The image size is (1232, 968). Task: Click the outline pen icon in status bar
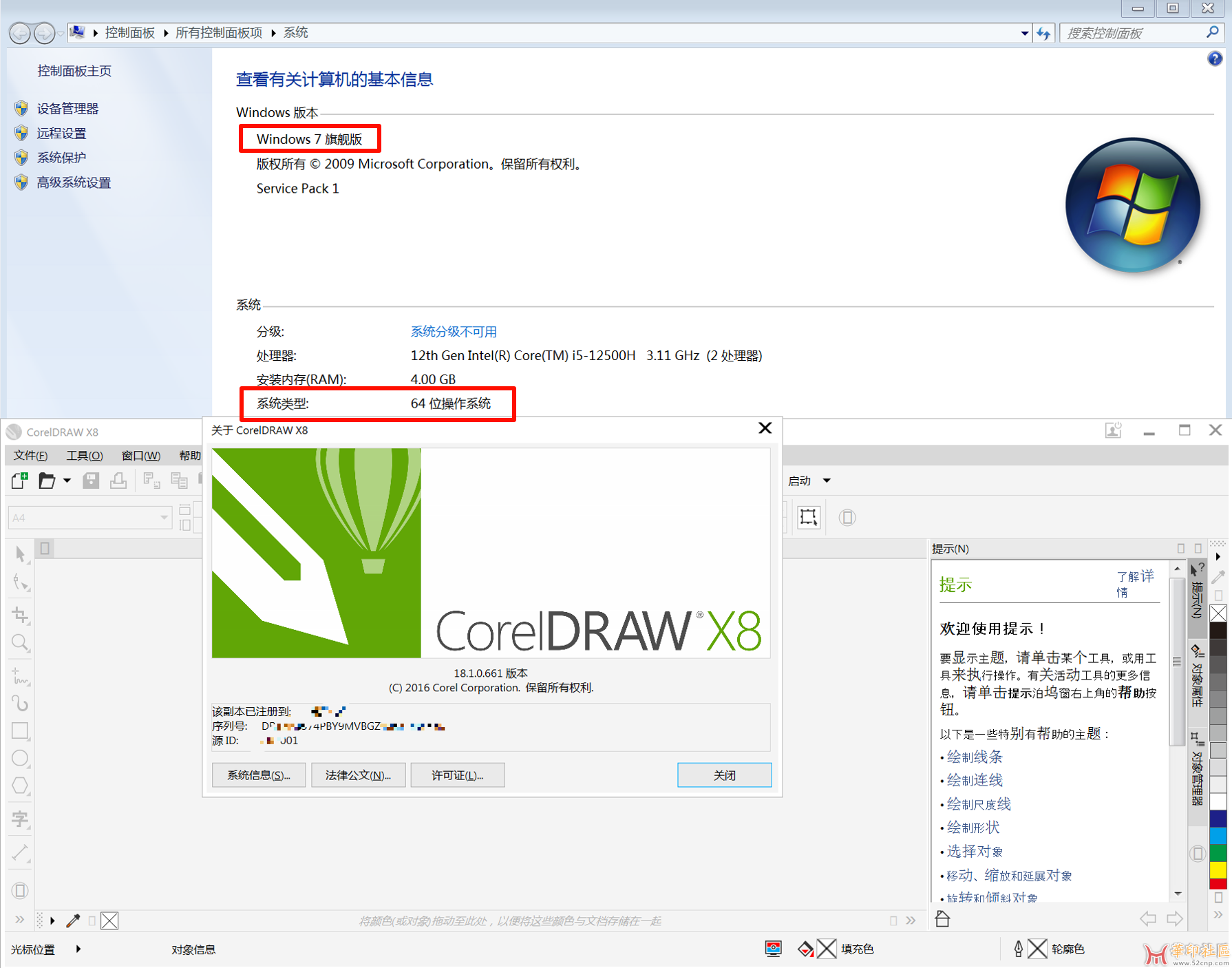coord(1018,949)
